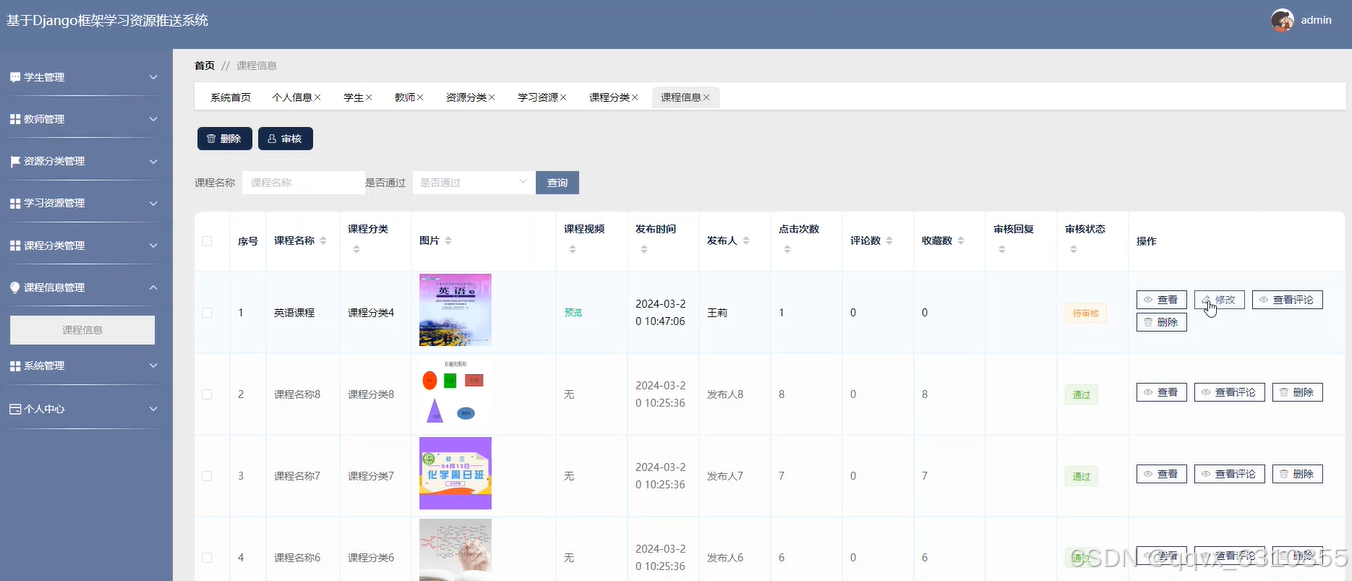This screenshot has height=581, width=1352.
Task: Check the row for 课程名称8
Action: point(207,394)
